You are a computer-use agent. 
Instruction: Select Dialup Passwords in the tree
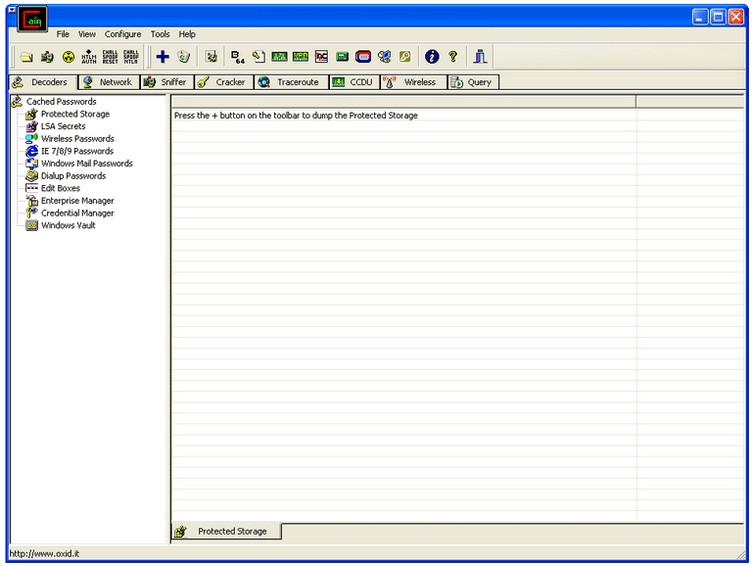pos(73,176)
